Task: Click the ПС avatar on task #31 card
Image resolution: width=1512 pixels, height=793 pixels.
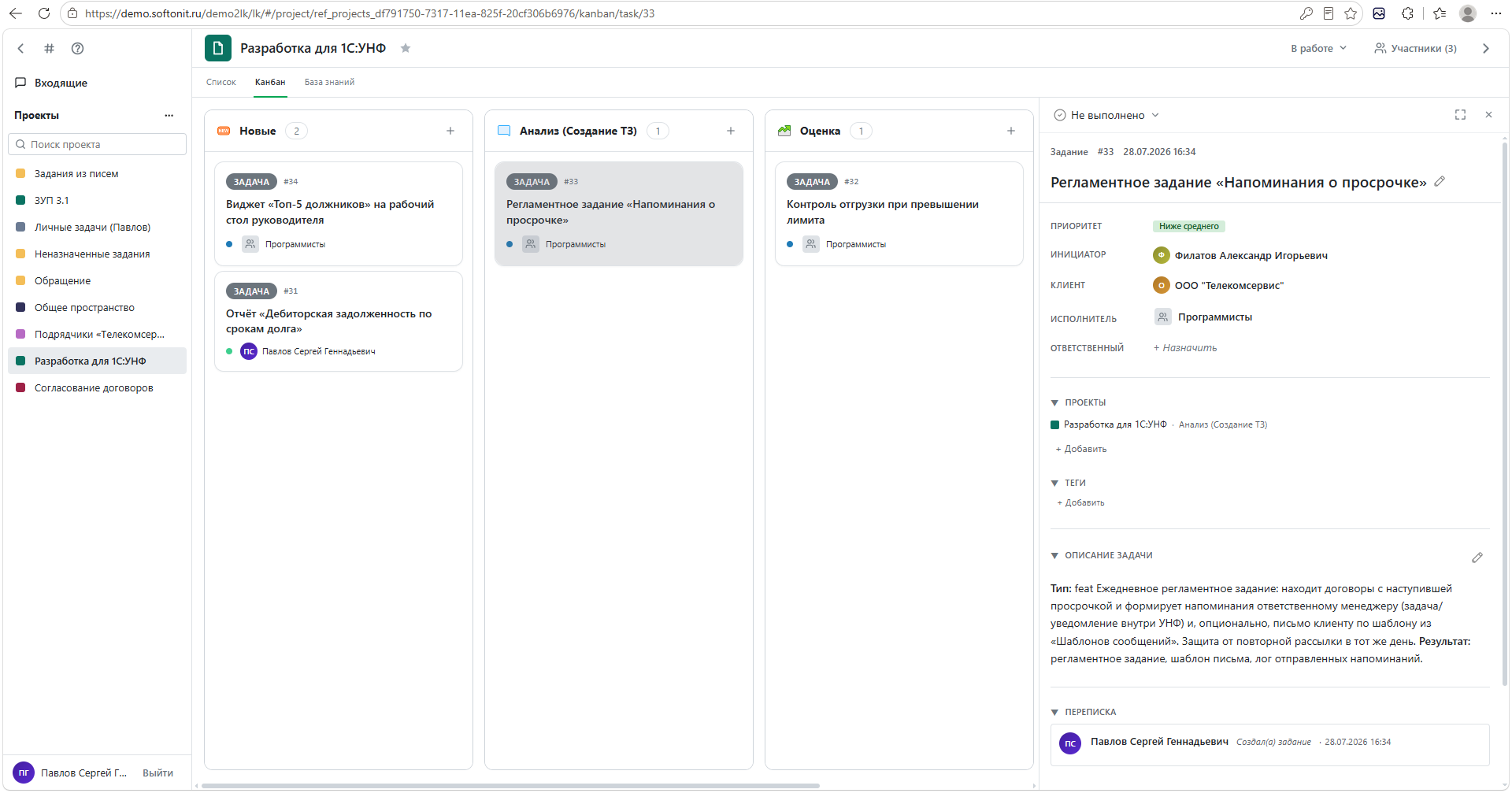Action: [249, 351]
